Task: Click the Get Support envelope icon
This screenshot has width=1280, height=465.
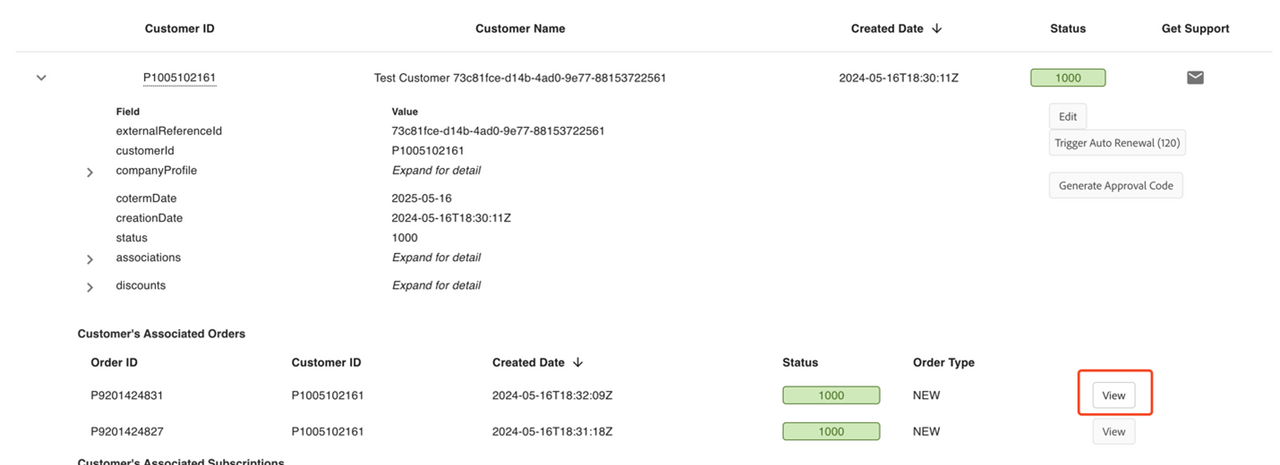Action: pyautogui.click(x=1195, y=77)
